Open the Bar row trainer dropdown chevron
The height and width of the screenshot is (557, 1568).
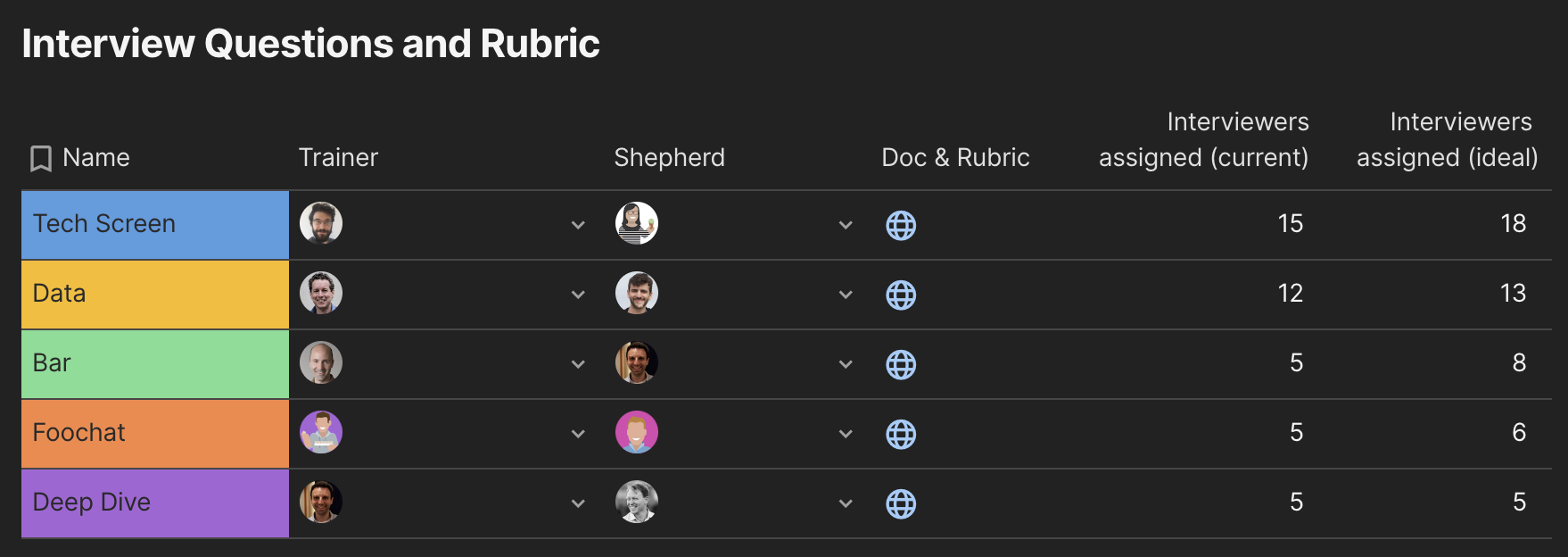click(578, 364)
